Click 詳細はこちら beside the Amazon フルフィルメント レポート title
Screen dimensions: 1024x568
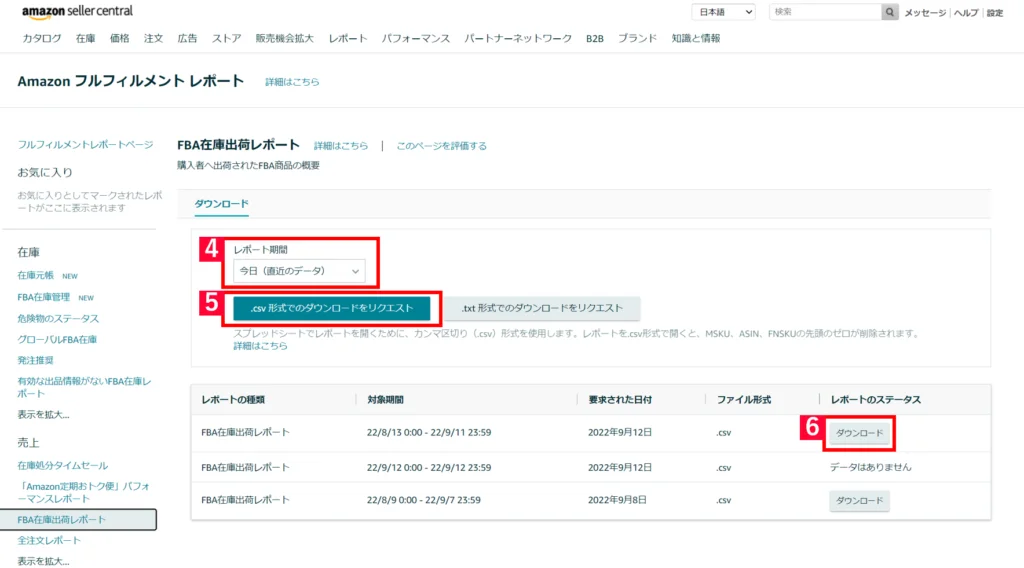(x=292, y=82)
